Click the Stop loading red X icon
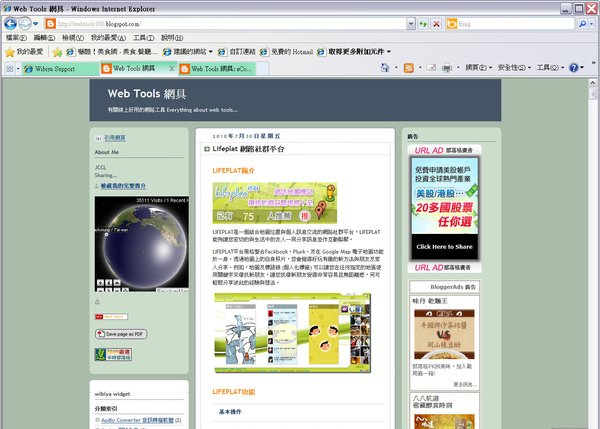The width and height of the screenshot is (600, 429). 436,24
